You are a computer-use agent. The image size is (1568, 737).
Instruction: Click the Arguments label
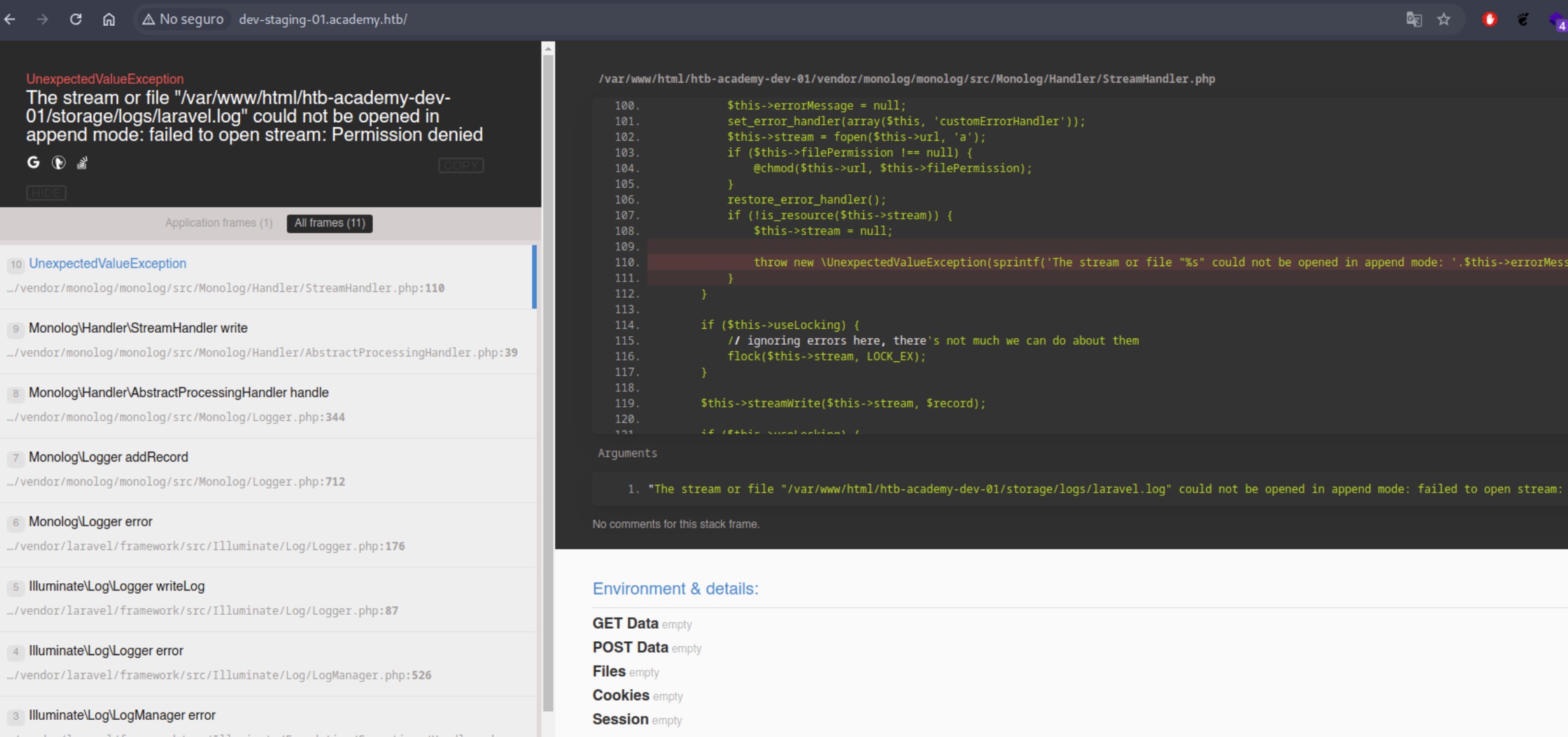[627, 453]
